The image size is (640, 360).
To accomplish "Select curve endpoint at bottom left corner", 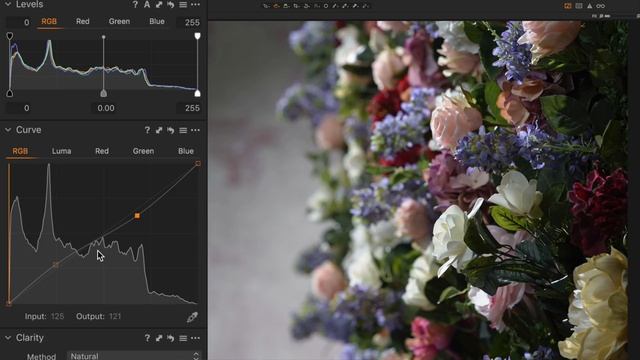I will coord(9,303).
